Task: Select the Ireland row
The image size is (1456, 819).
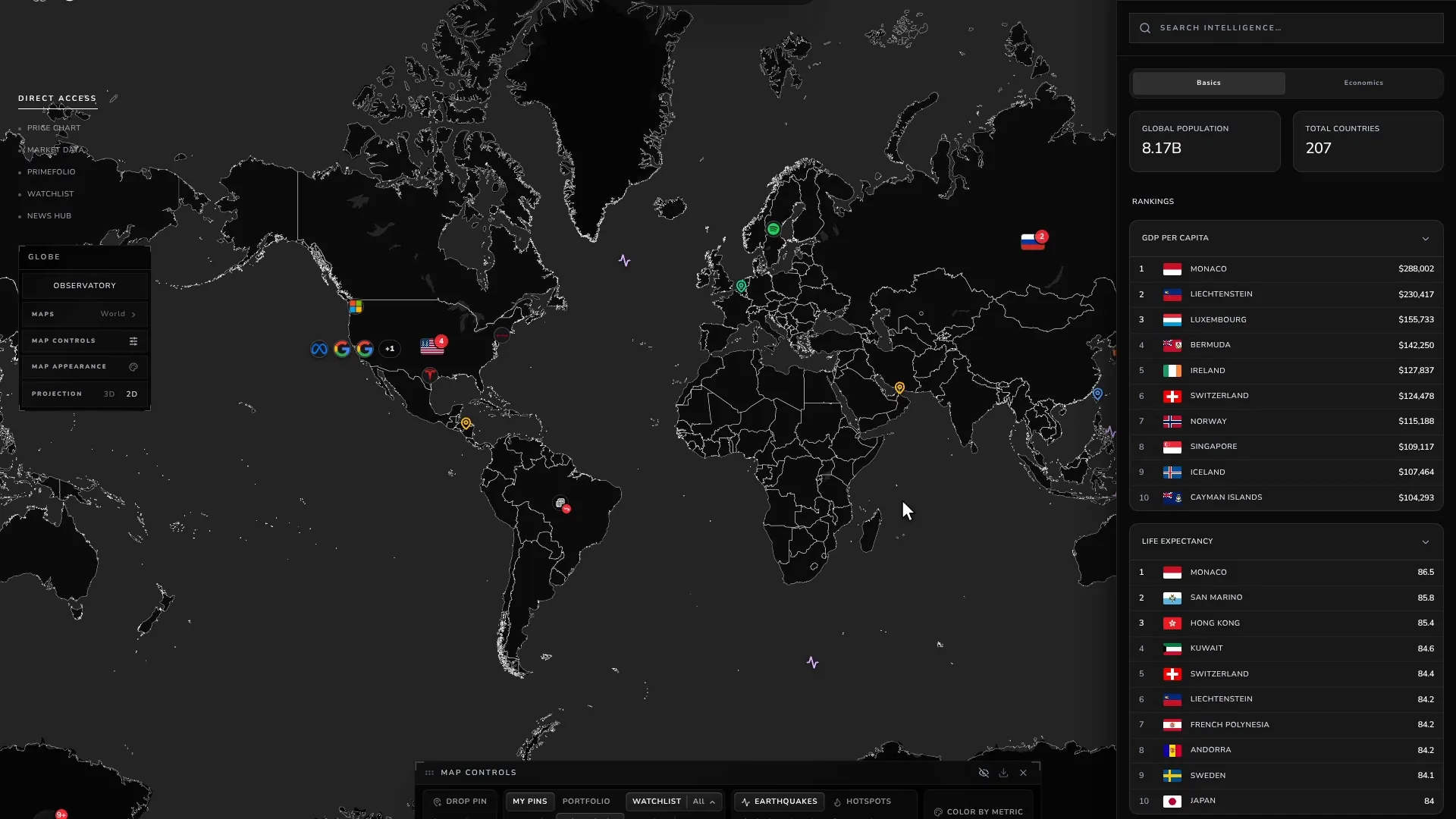Action: [x=1286, y=371]
